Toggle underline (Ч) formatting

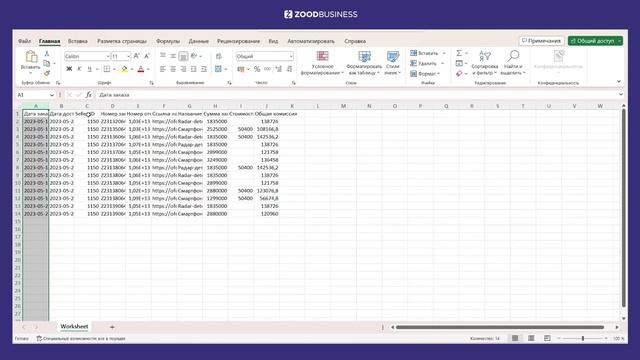click(x=89, y=69)
